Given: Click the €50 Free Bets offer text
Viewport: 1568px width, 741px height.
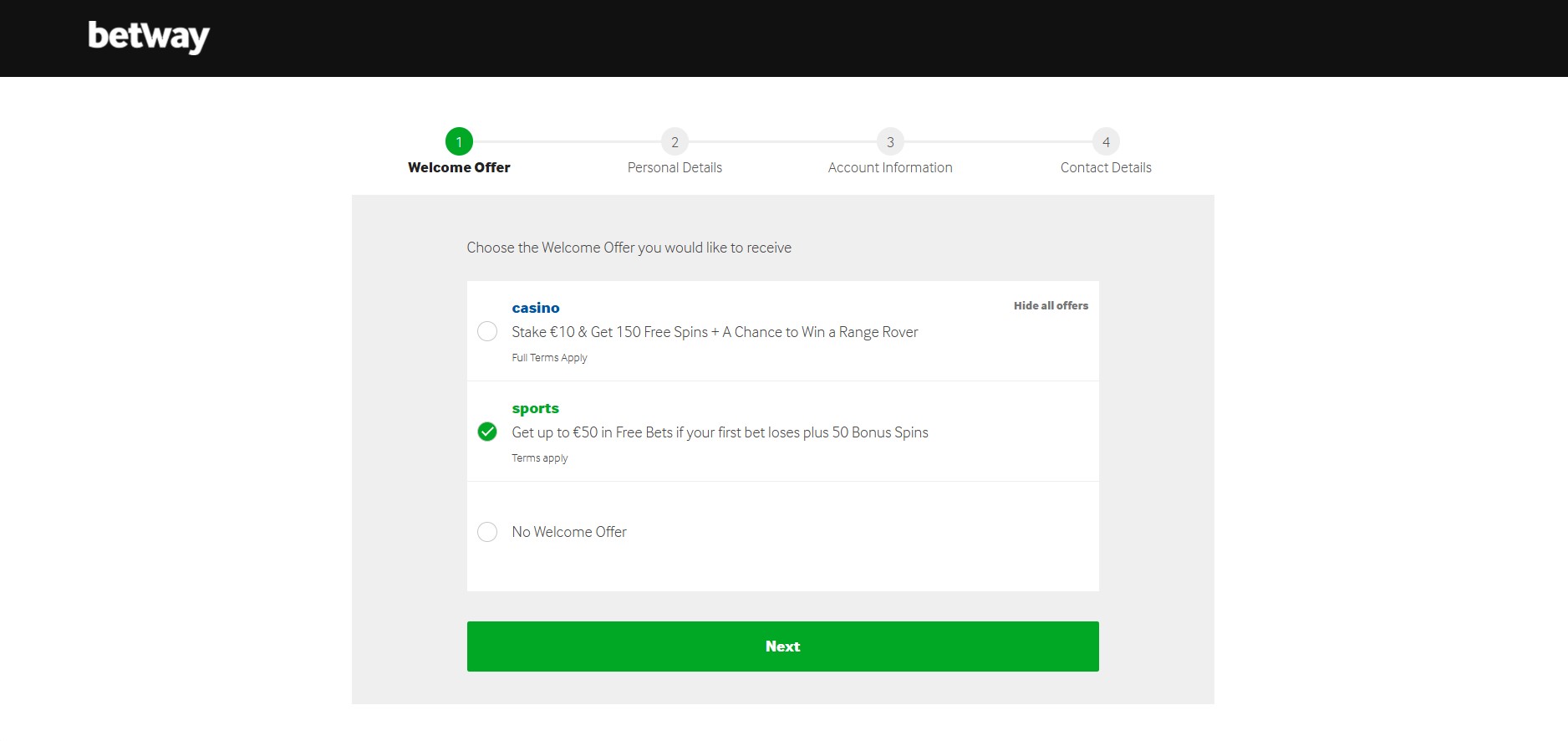Looking at the screenshot, I should (720, 432).
